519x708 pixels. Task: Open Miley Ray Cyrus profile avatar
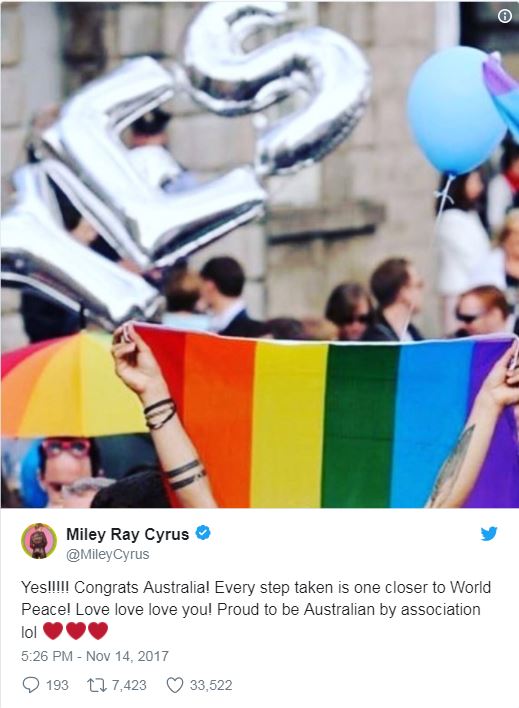39,541
